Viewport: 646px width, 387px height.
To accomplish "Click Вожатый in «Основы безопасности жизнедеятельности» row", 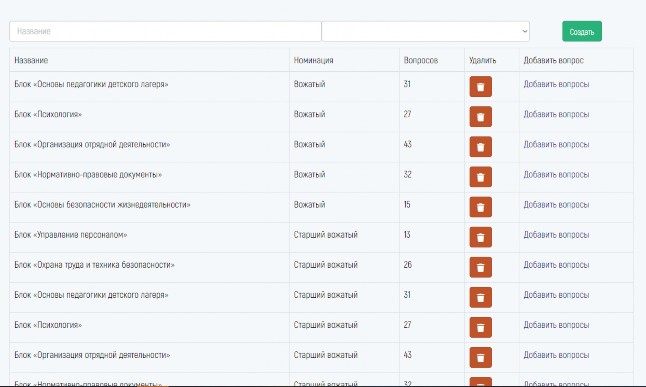I will pos(309,204).
